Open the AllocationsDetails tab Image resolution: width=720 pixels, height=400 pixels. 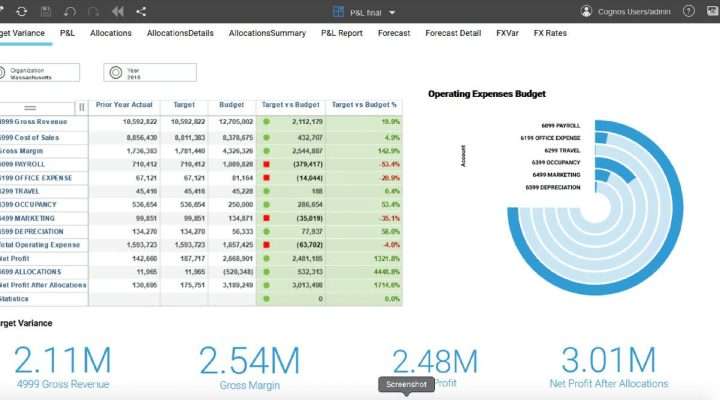pos(180,33)
